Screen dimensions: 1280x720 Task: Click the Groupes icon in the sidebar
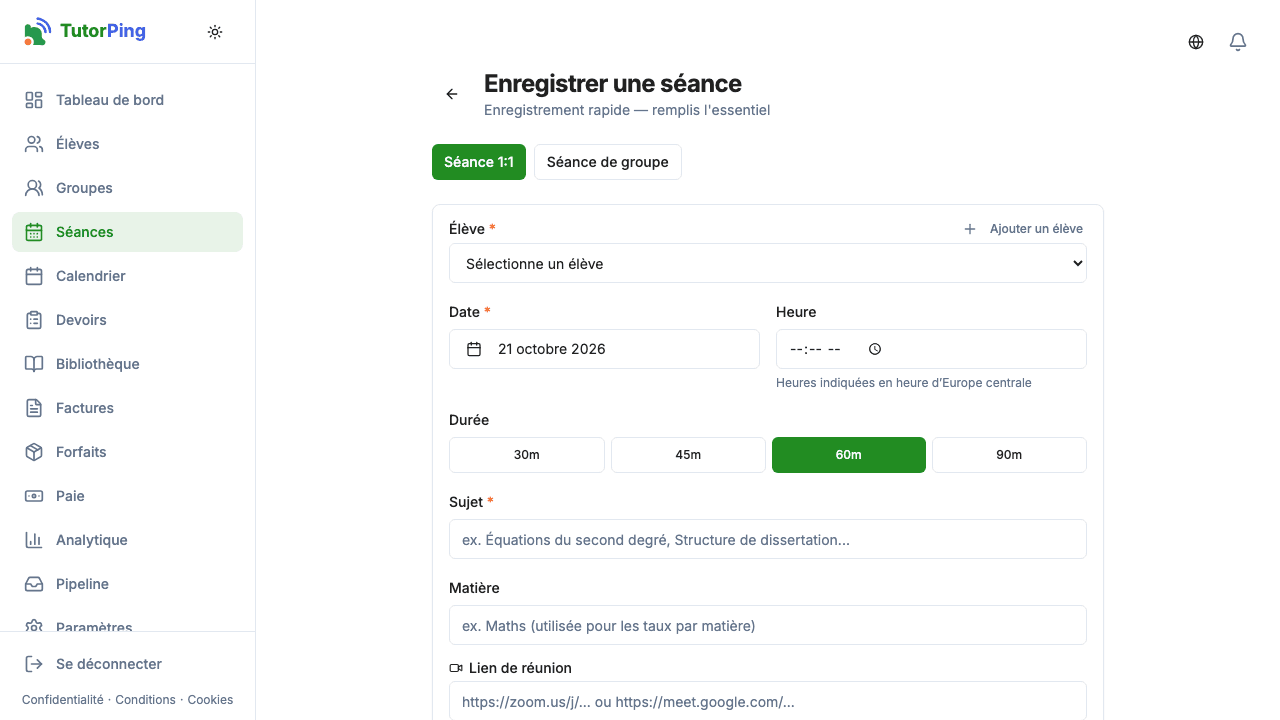(x=34, y=188)
